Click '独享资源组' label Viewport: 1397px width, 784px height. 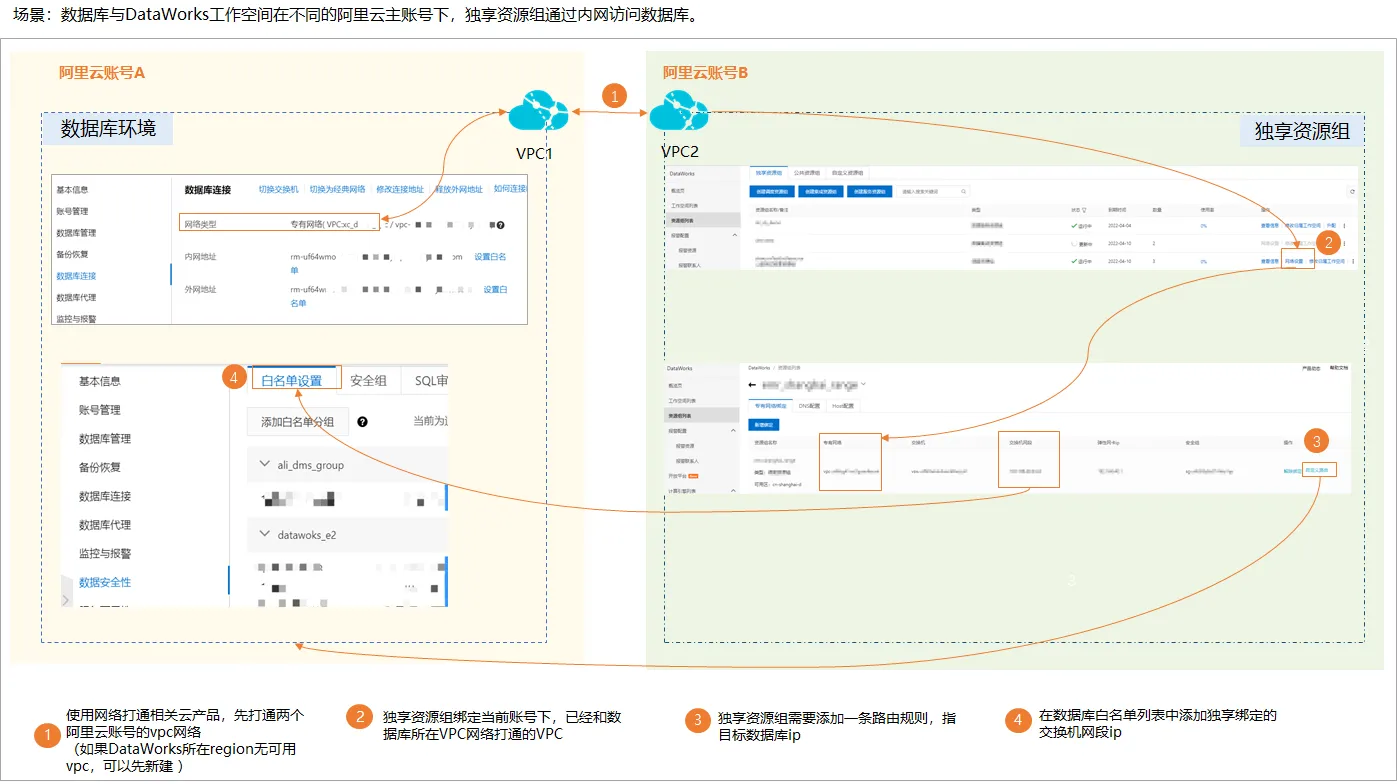pyautogui.click(x=1302, y=131)
